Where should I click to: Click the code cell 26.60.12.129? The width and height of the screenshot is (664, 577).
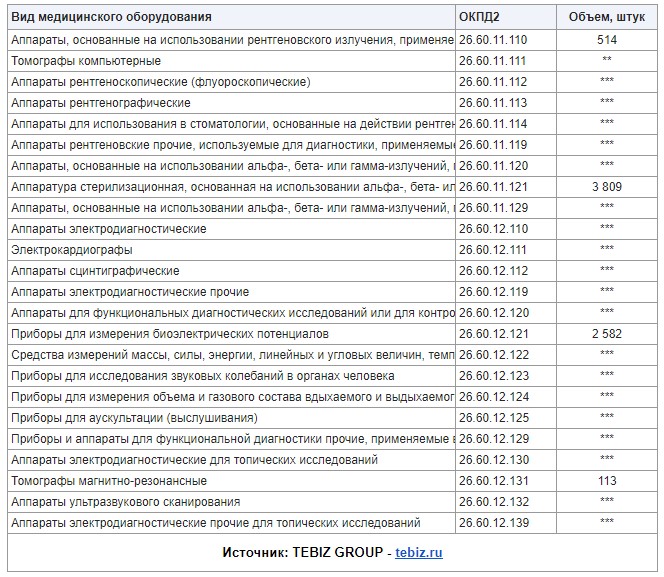pos(506,439)
